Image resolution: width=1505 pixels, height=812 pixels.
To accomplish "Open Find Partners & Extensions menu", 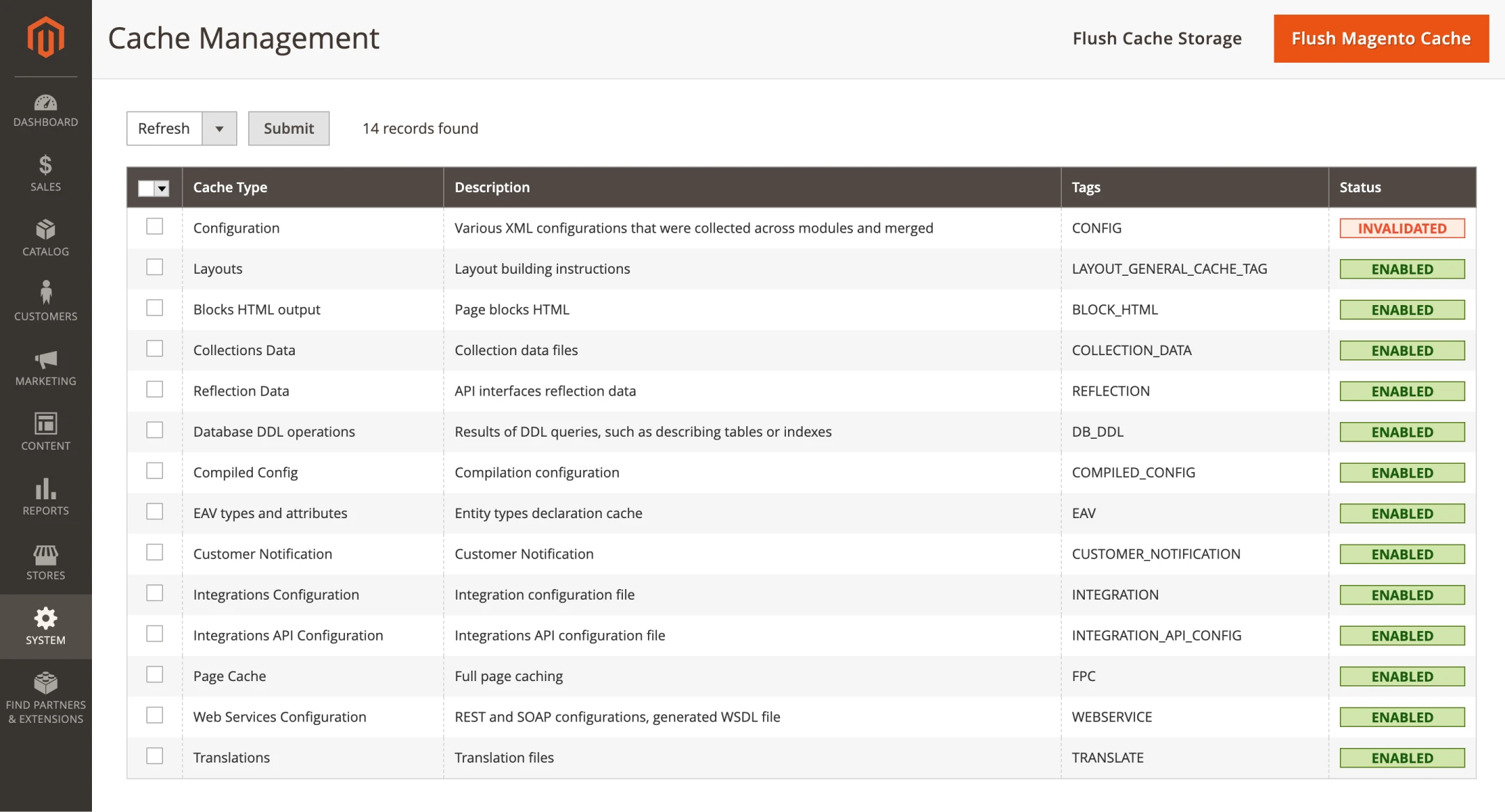I will click(x=46, y=698).
